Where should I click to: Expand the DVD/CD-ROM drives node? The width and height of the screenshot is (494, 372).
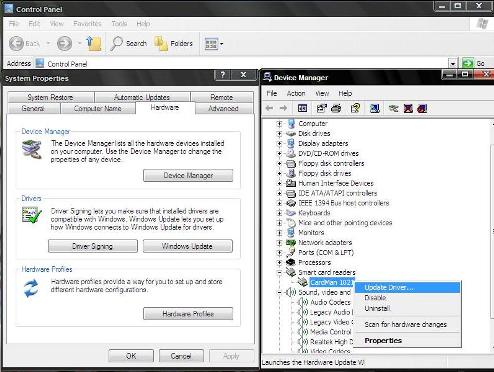[279, 154]
